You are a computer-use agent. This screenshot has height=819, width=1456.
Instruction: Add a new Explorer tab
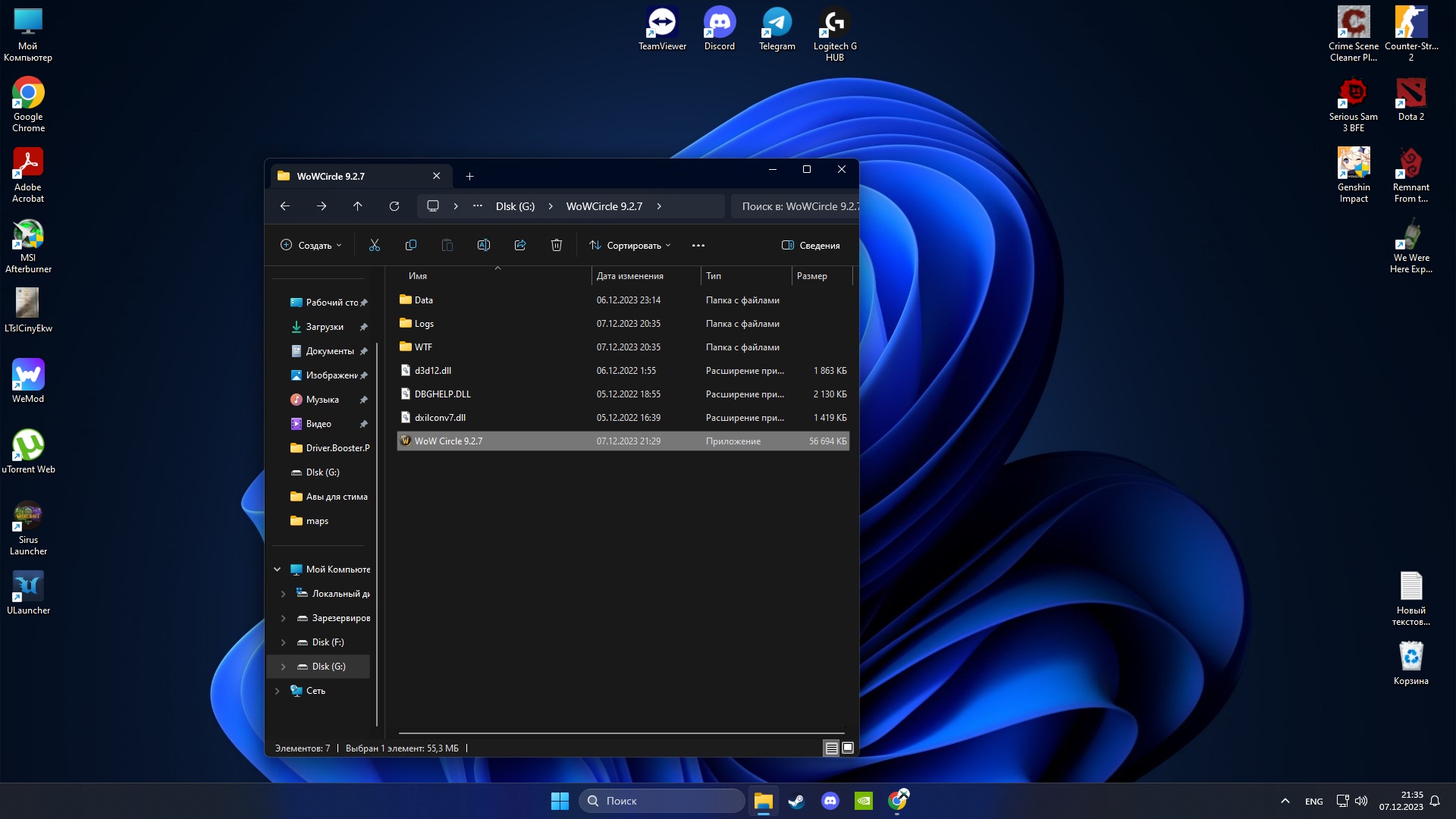click(469, 176)
